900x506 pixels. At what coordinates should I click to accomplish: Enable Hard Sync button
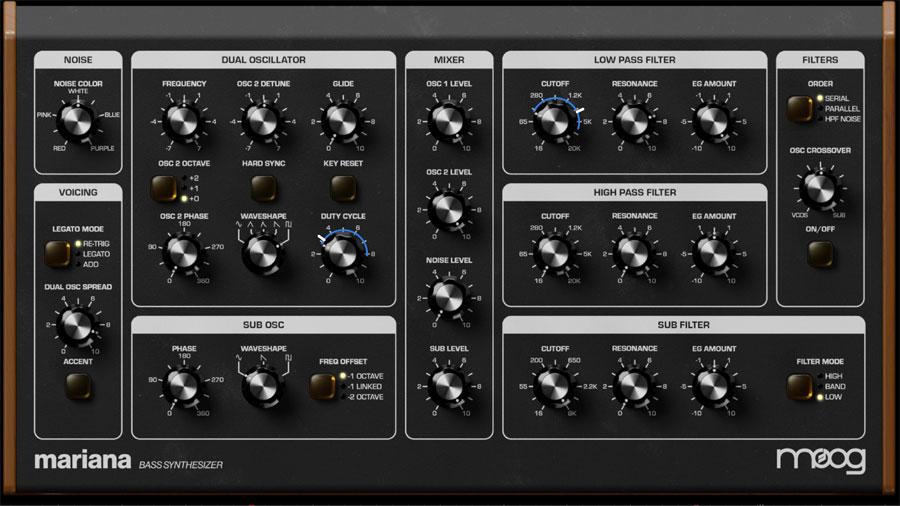click(x=263, y=188)
